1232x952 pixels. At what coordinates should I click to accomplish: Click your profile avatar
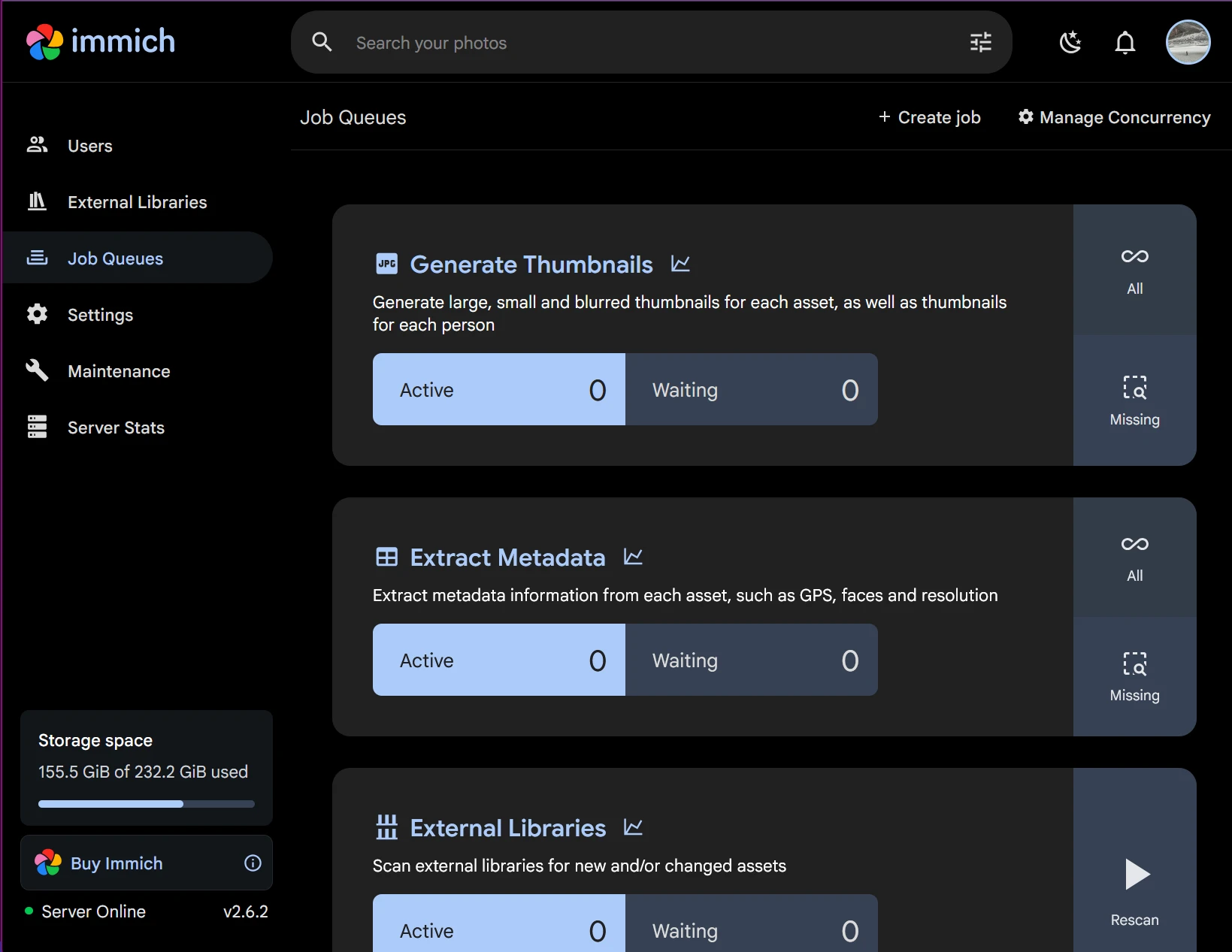(x=1188, y=42)
